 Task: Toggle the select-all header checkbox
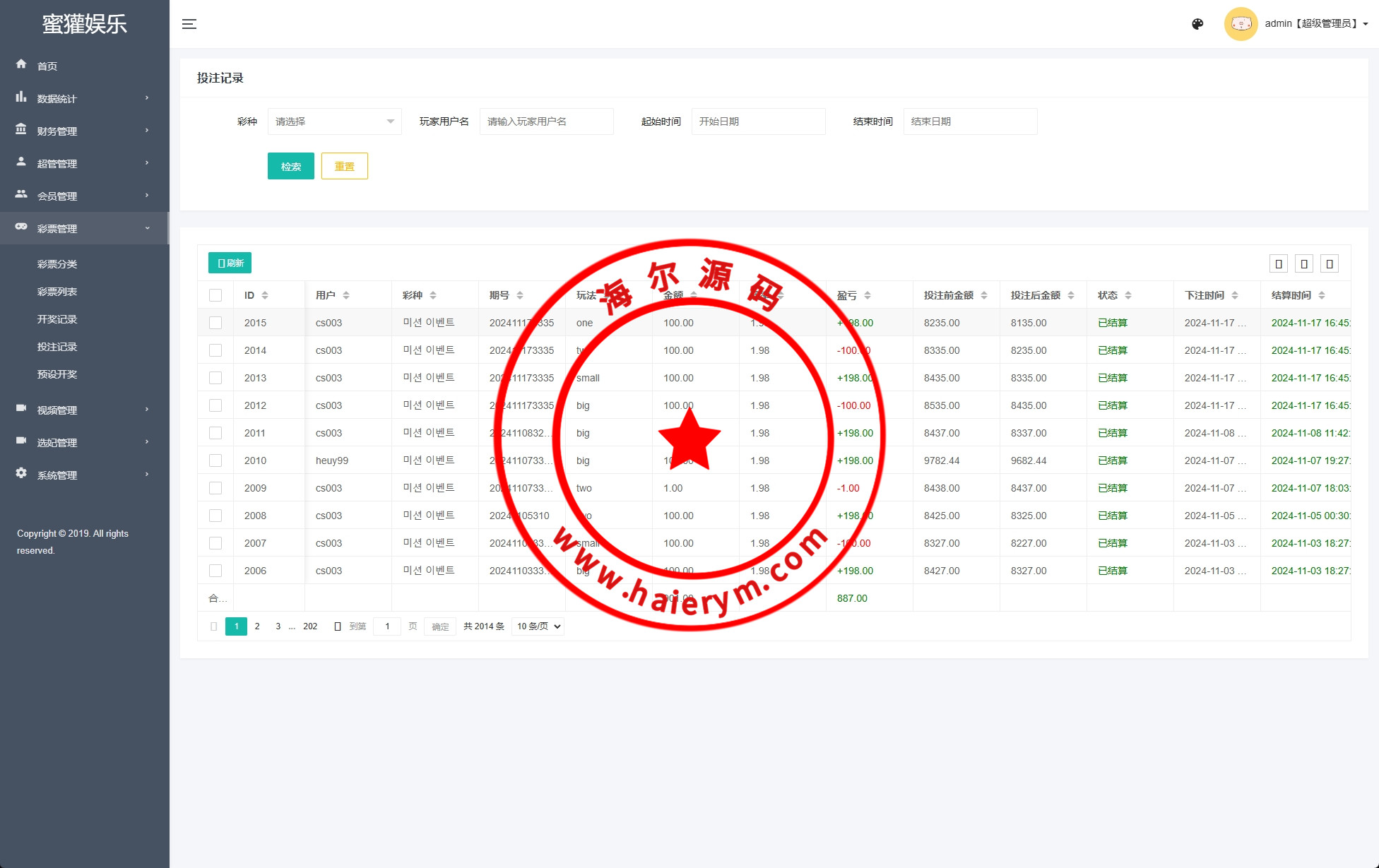pos(215,295)
